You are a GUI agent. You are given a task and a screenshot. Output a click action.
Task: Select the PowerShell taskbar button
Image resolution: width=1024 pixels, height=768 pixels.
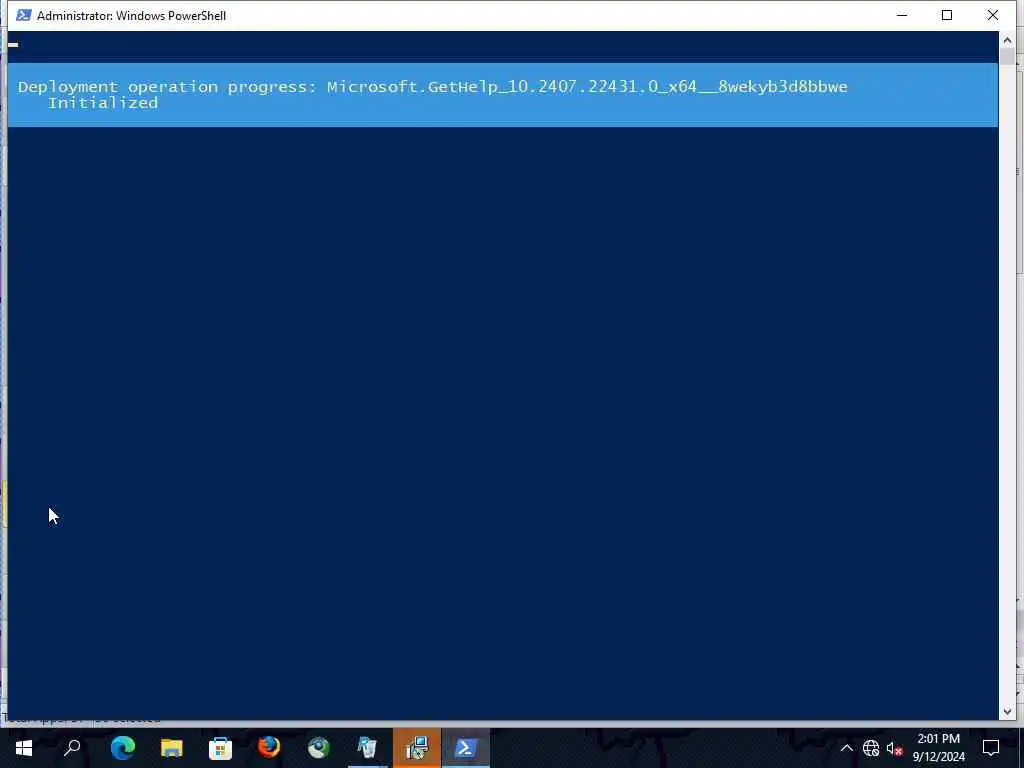(466, 748)
